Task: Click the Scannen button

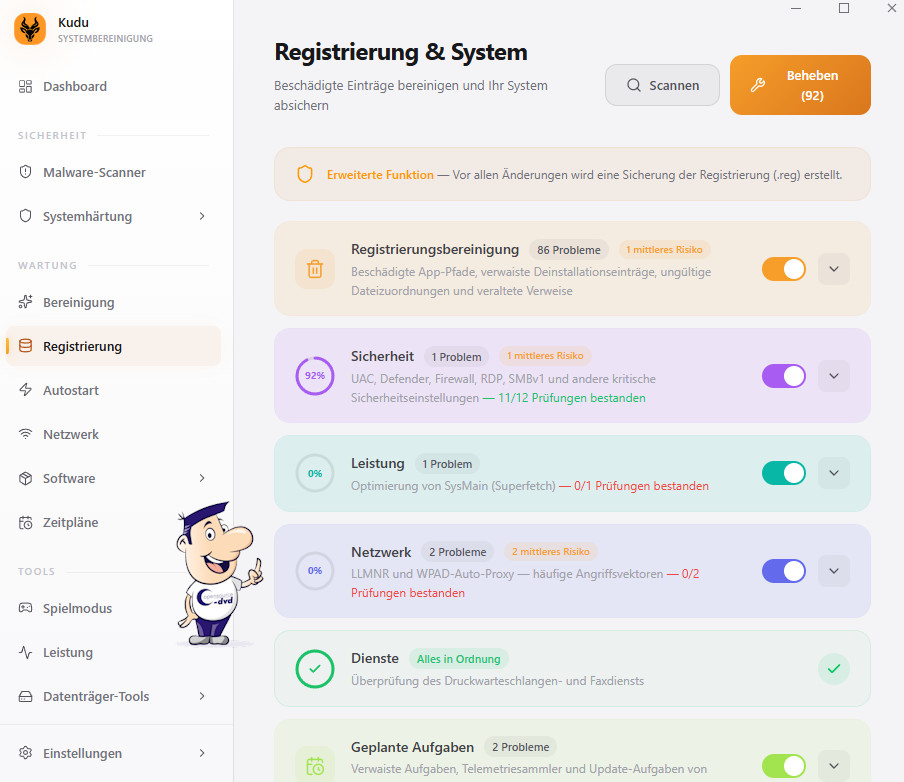Action: point(662,85)
